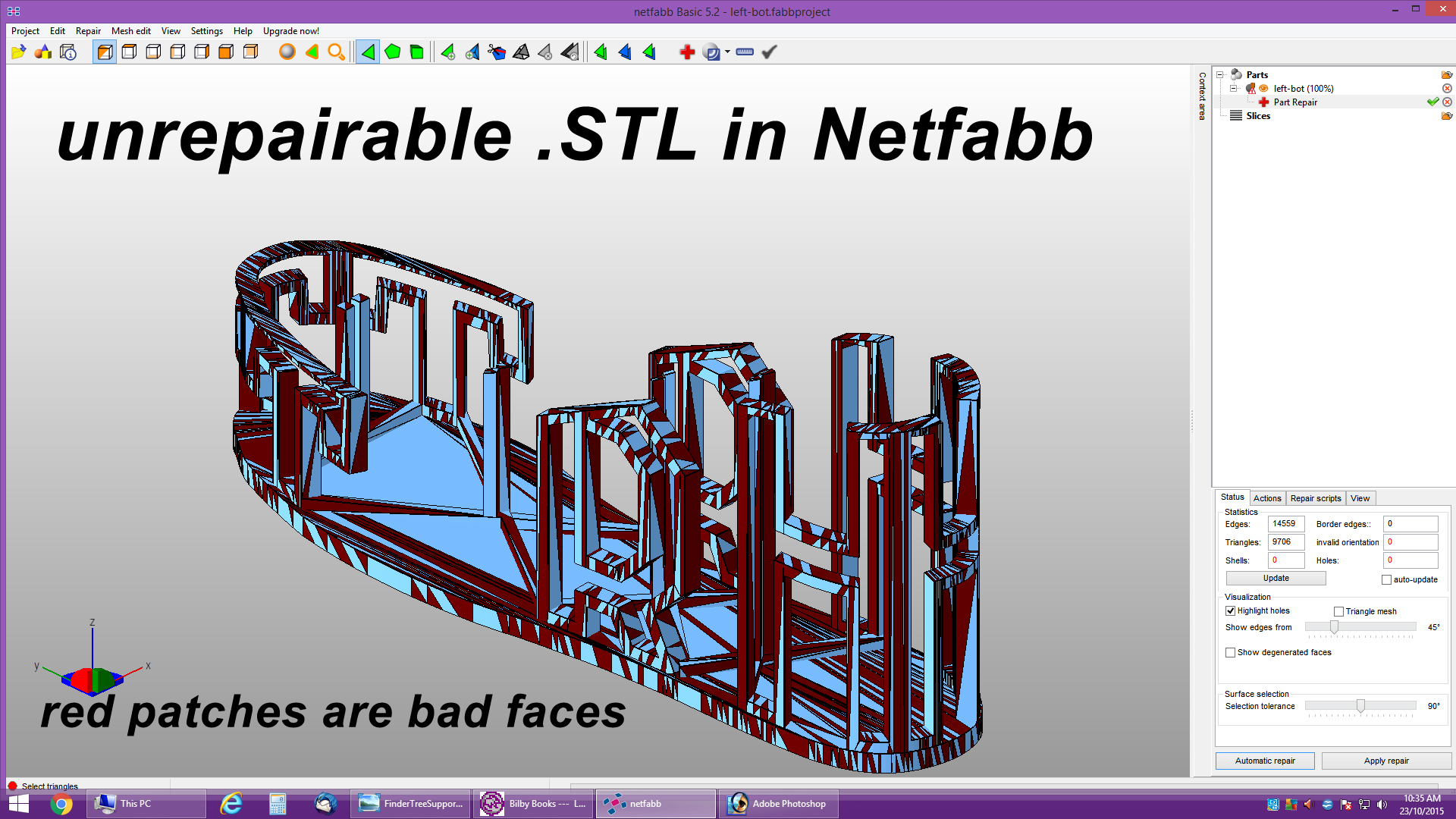Click the open project folder icon

click(18, 52)
